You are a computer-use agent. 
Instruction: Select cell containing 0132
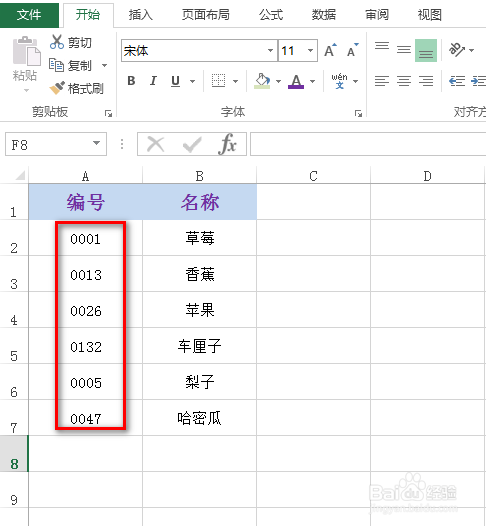86,346
